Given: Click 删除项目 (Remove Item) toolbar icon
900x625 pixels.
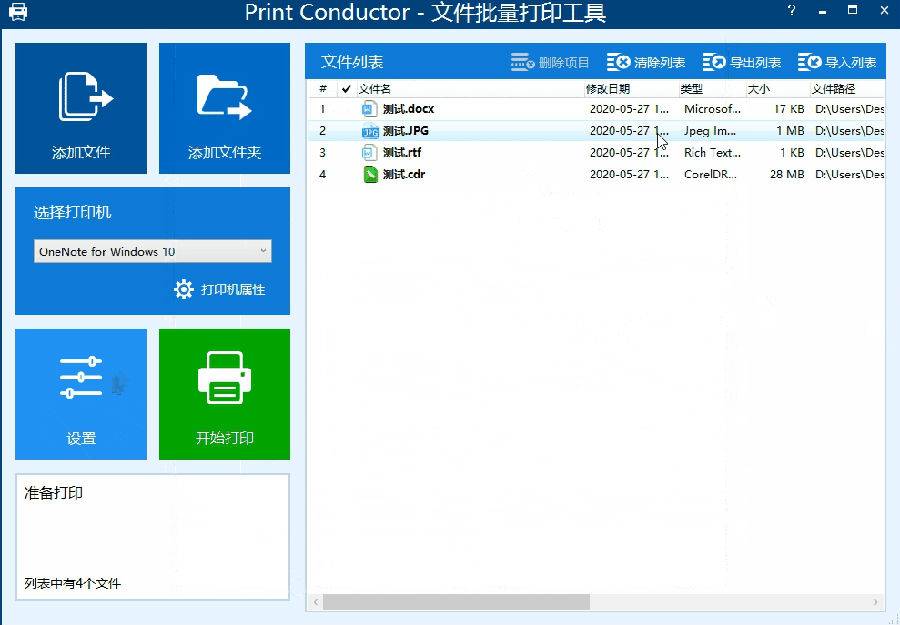Looking at the screenshot, I should [523, 63].
